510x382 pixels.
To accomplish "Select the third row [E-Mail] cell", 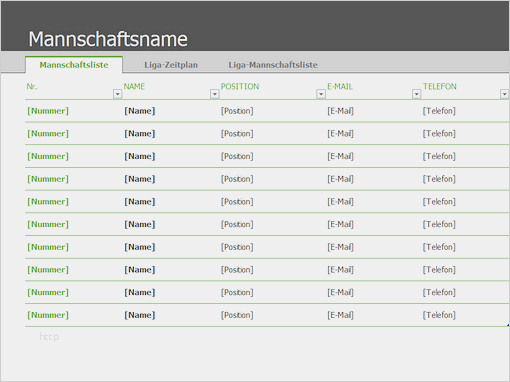I will [x=340, y=156].
